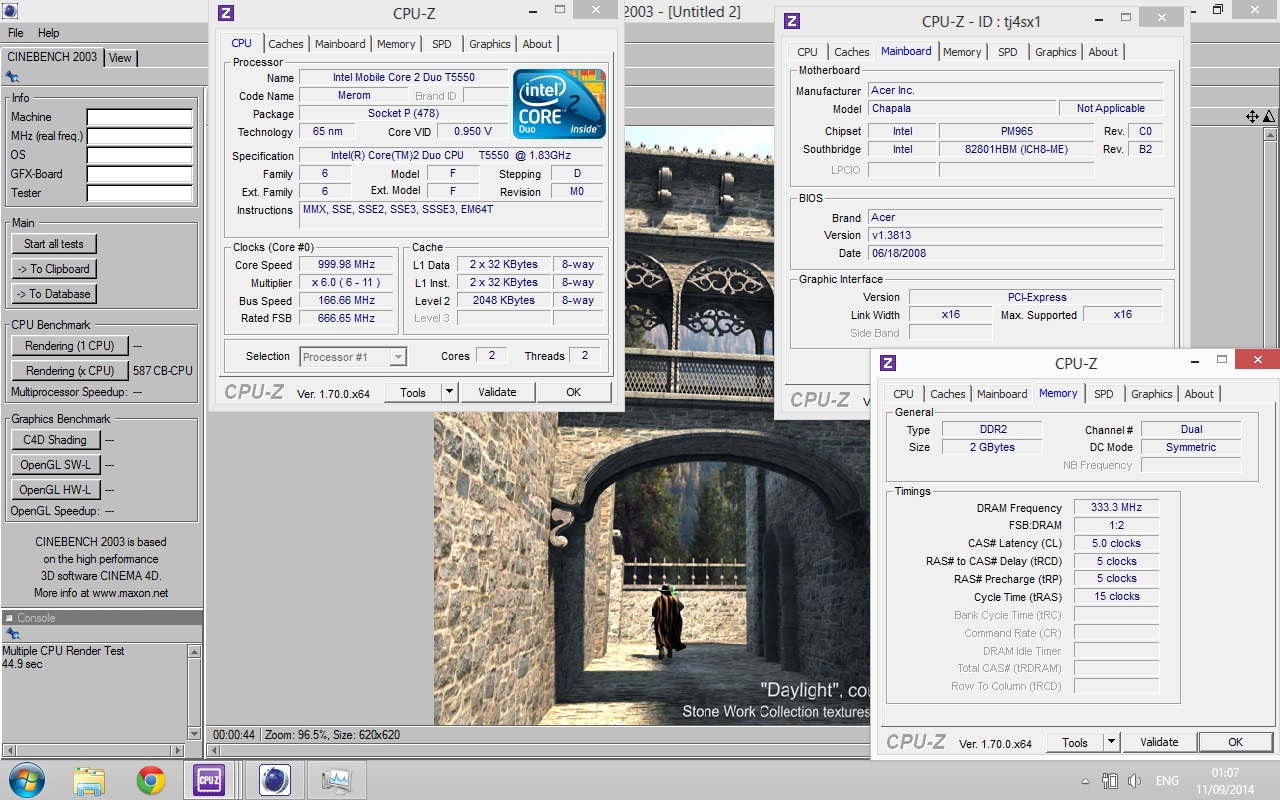Open the Help menu in CINEBENCH

click(x=48, y=33)
